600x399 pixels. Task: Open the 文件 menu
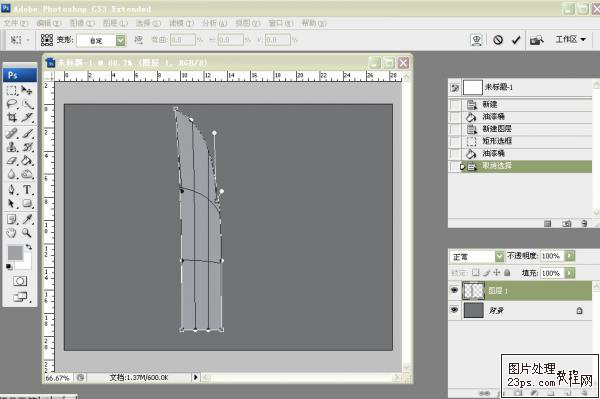point(16,23)
